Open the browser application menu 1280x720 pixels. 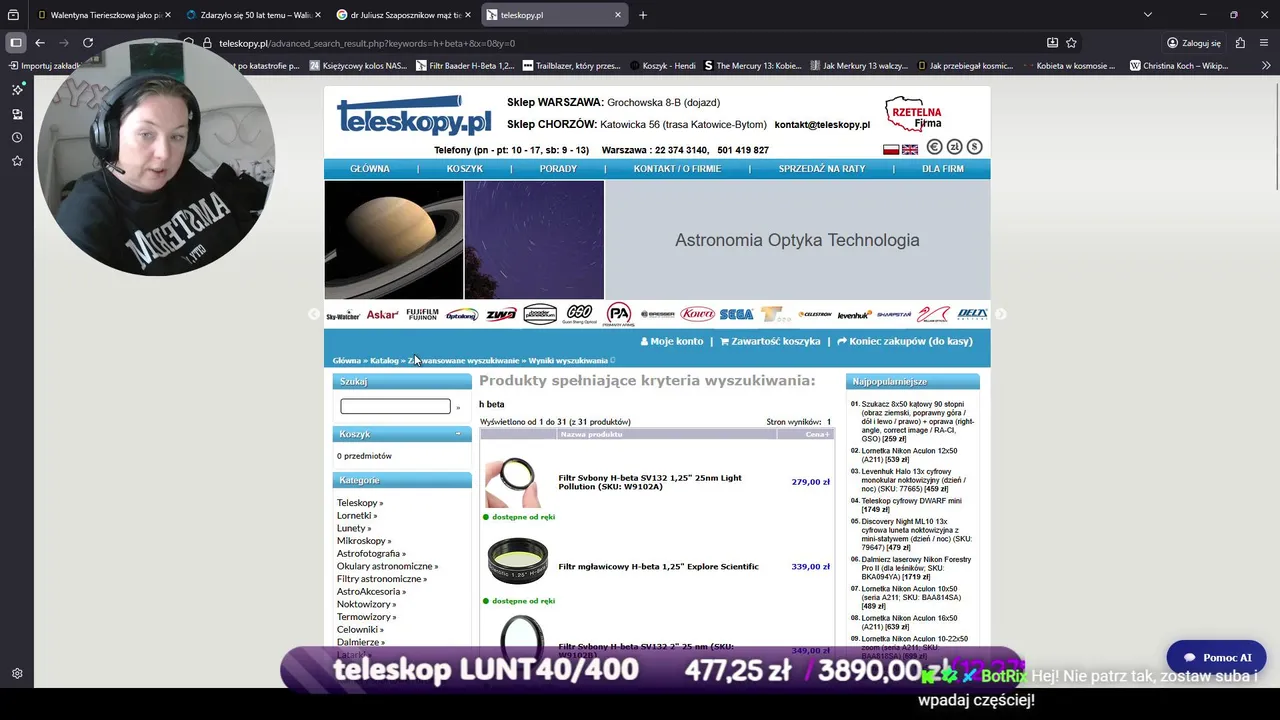point(1265,43)
